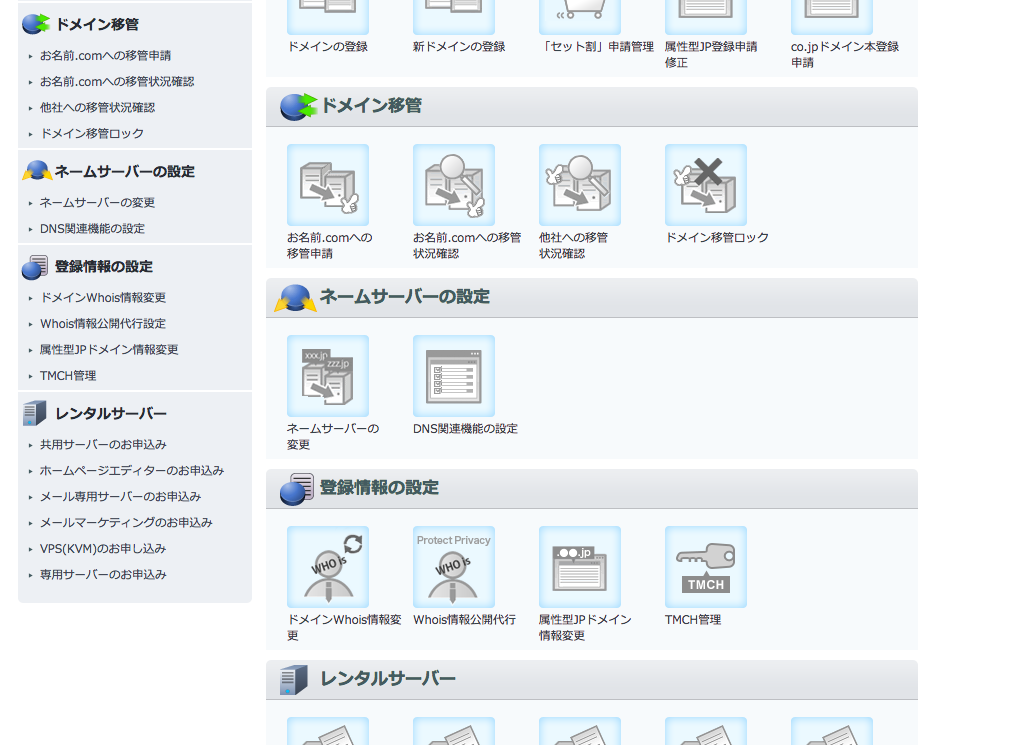Open the TMCH管理 key icon tile
Image resolution: width=1028 pixels, height=745 pixels.
pos(705,567)
